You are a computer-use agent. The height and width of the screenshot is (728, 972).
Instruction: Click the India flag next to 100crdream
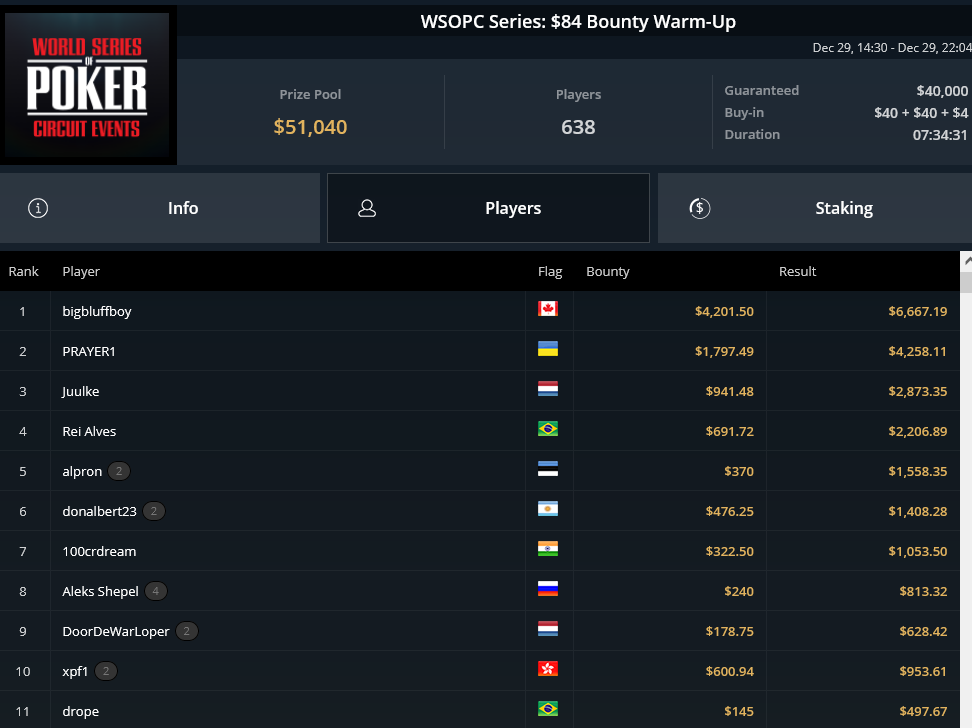point(548,549)
